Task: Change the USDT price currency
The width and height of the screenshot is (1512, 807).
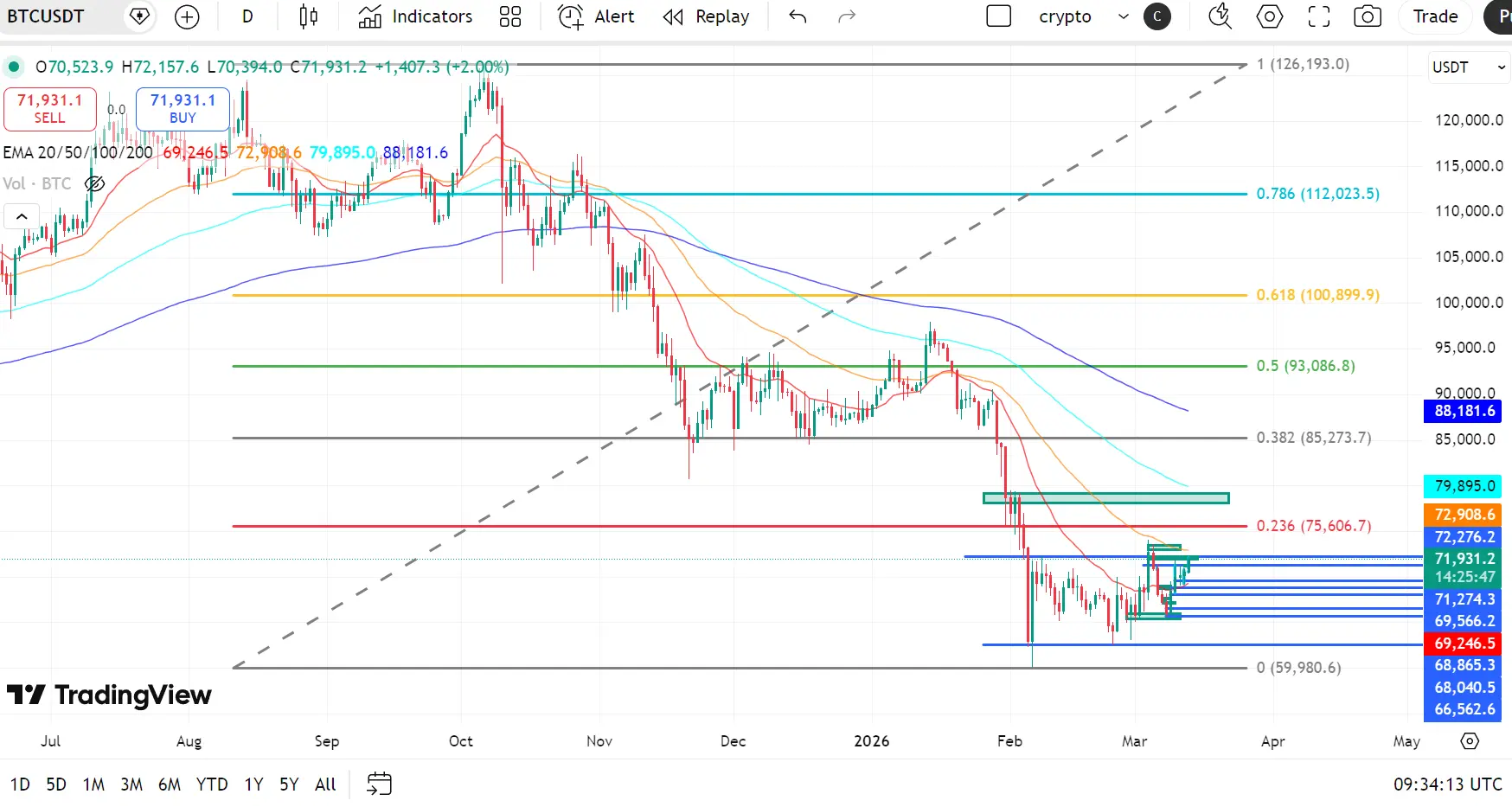Action: [1469, 67]
